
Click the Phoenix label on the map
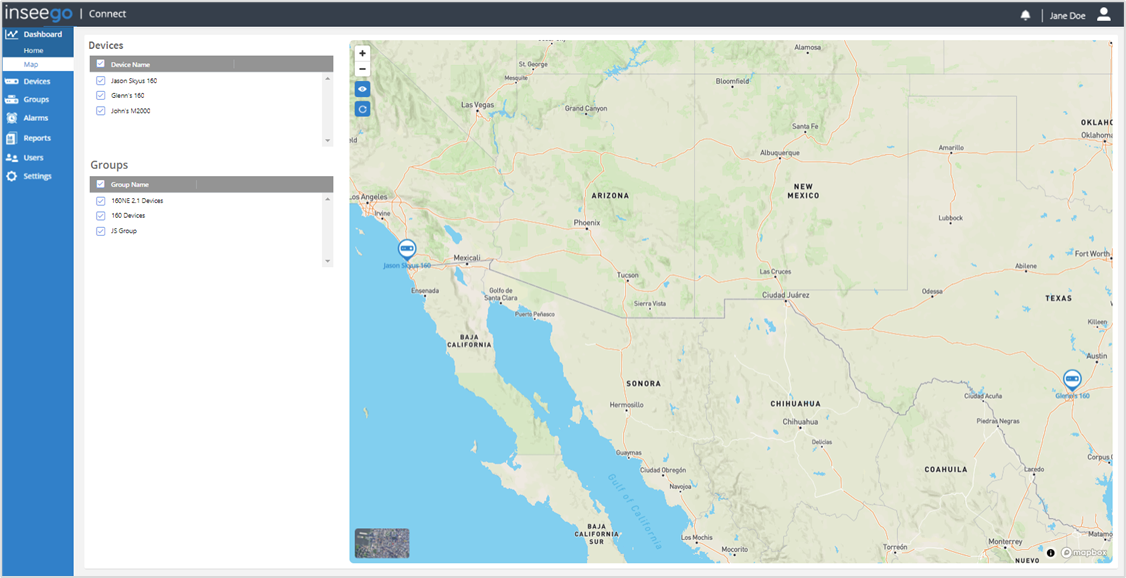[587, 223]
